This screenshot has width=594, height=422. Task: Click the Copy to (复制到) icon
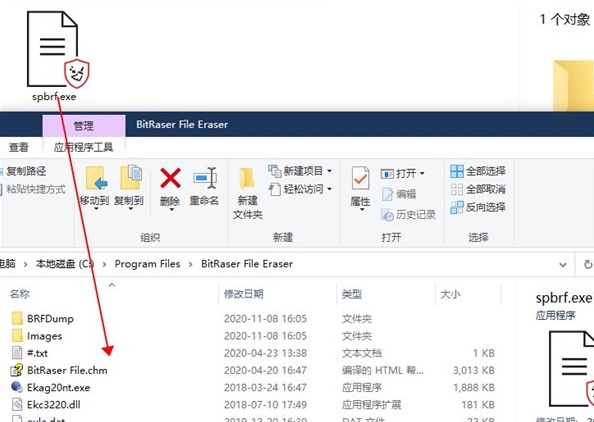tap(130, 177)
